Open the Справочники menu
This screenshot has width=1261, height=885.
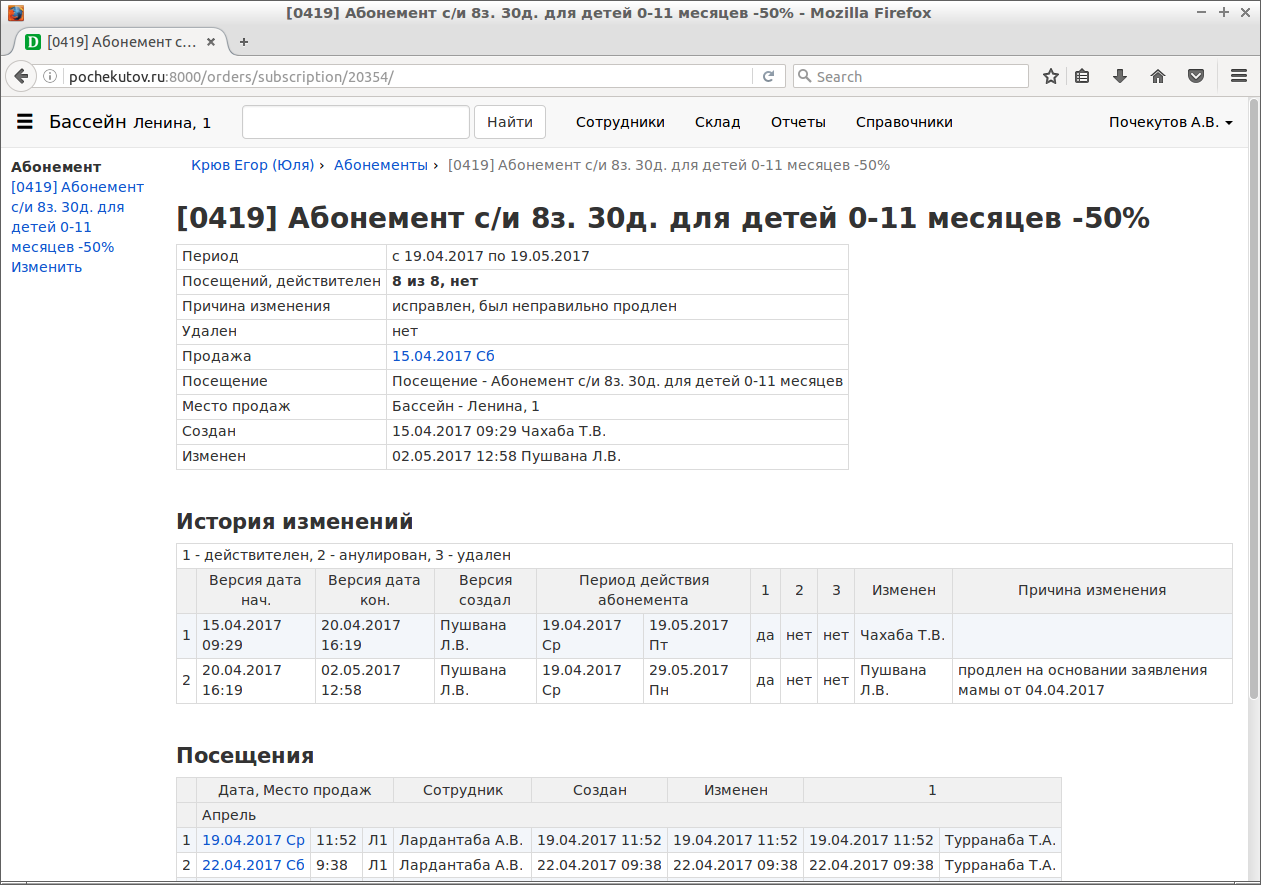point(904,122)
